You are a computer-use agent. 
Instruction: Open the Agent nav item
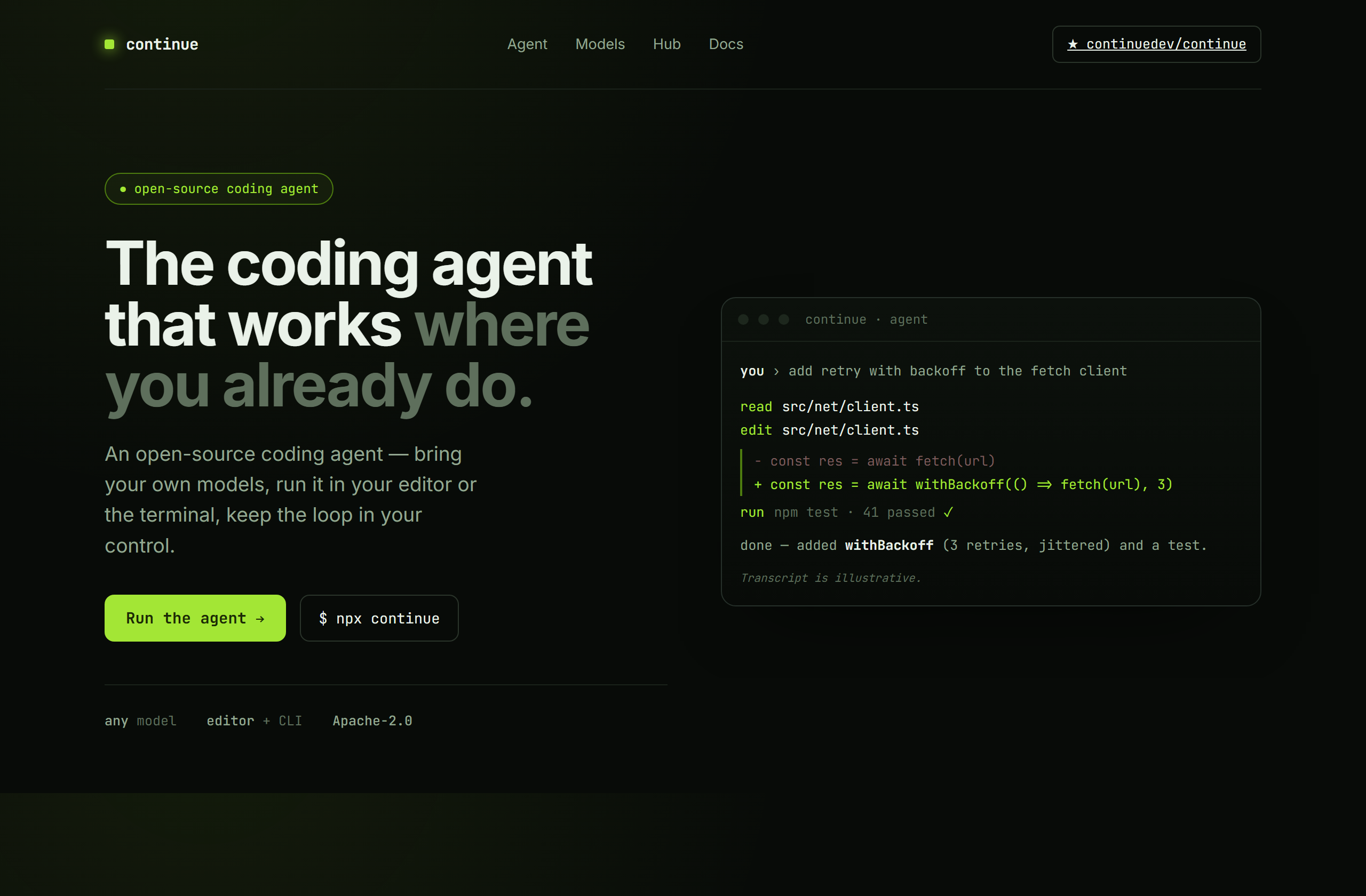527,44
